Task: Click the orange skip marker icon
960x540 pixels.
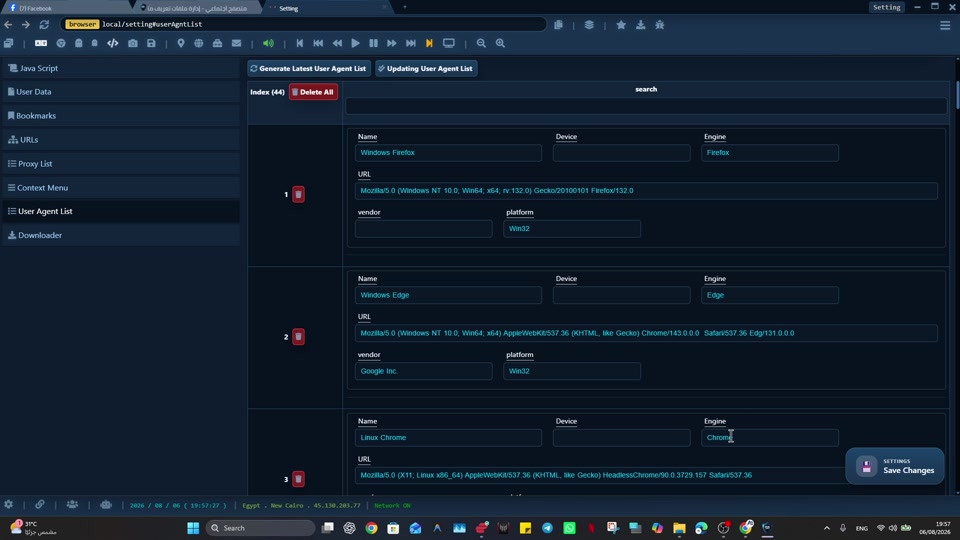Action: [429, 43]
